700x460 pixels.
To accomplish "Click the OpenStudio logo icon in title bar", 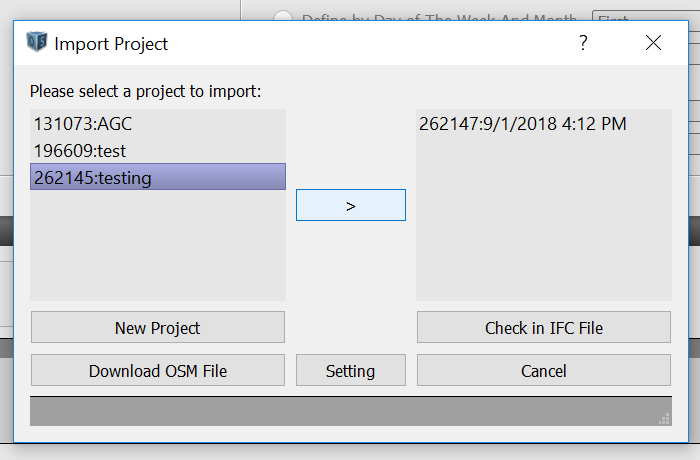I will tap(37, 42).
